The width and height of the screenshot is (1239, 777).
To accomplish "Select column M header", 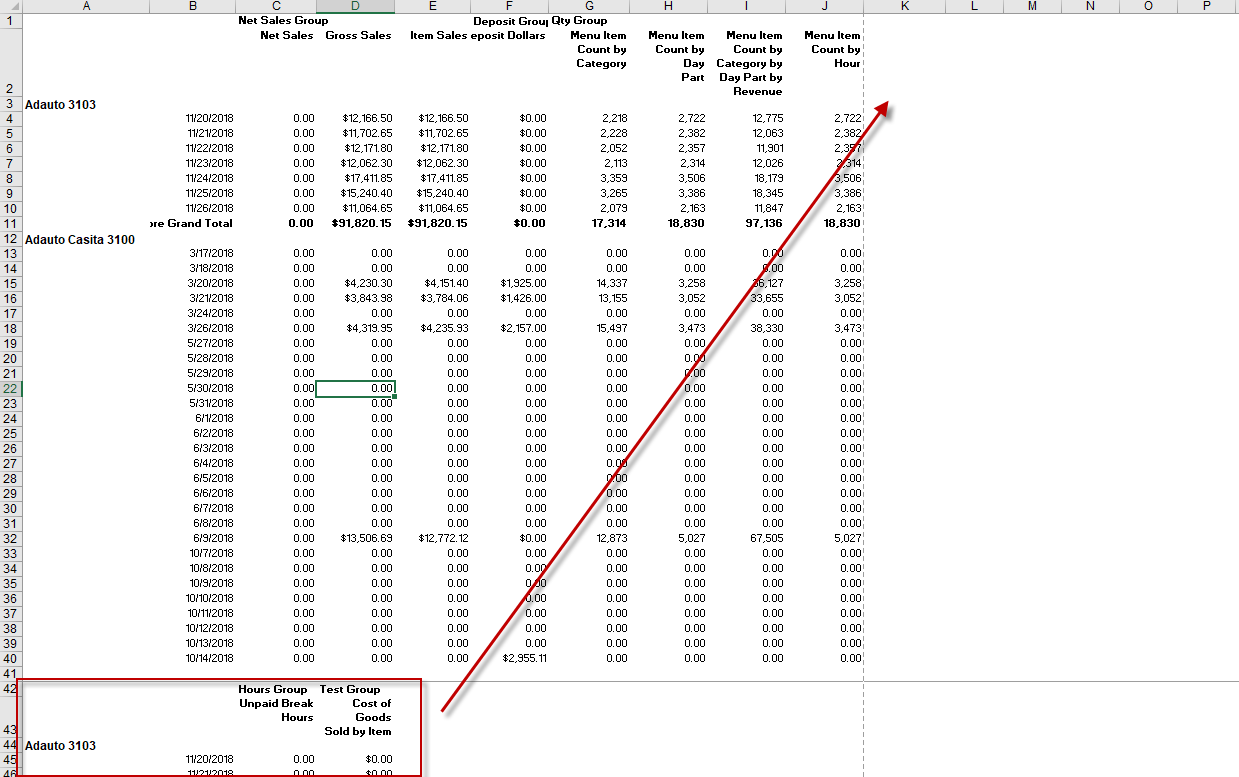I will pos(1032,6).
